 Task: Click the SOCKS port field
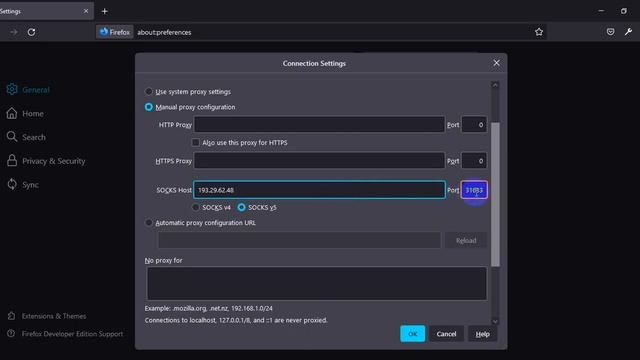[x=474, y=190]
